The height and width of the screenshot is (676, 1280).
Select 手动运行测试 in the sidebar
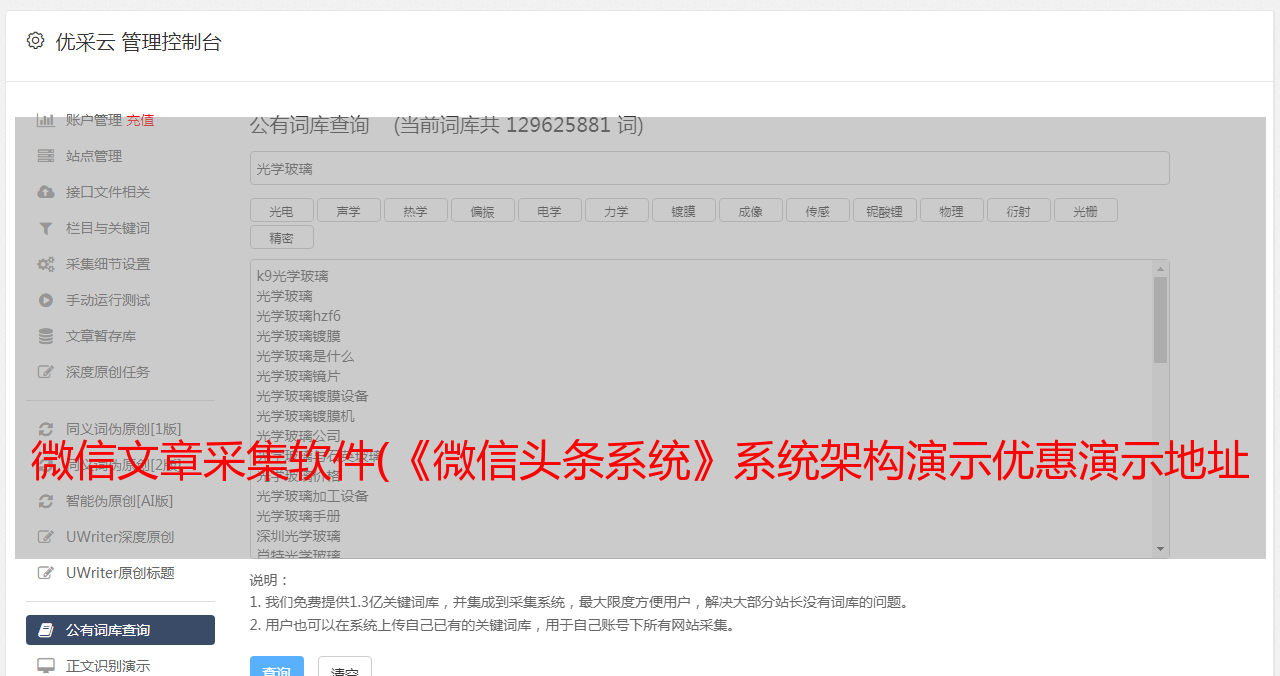(108, 300)
